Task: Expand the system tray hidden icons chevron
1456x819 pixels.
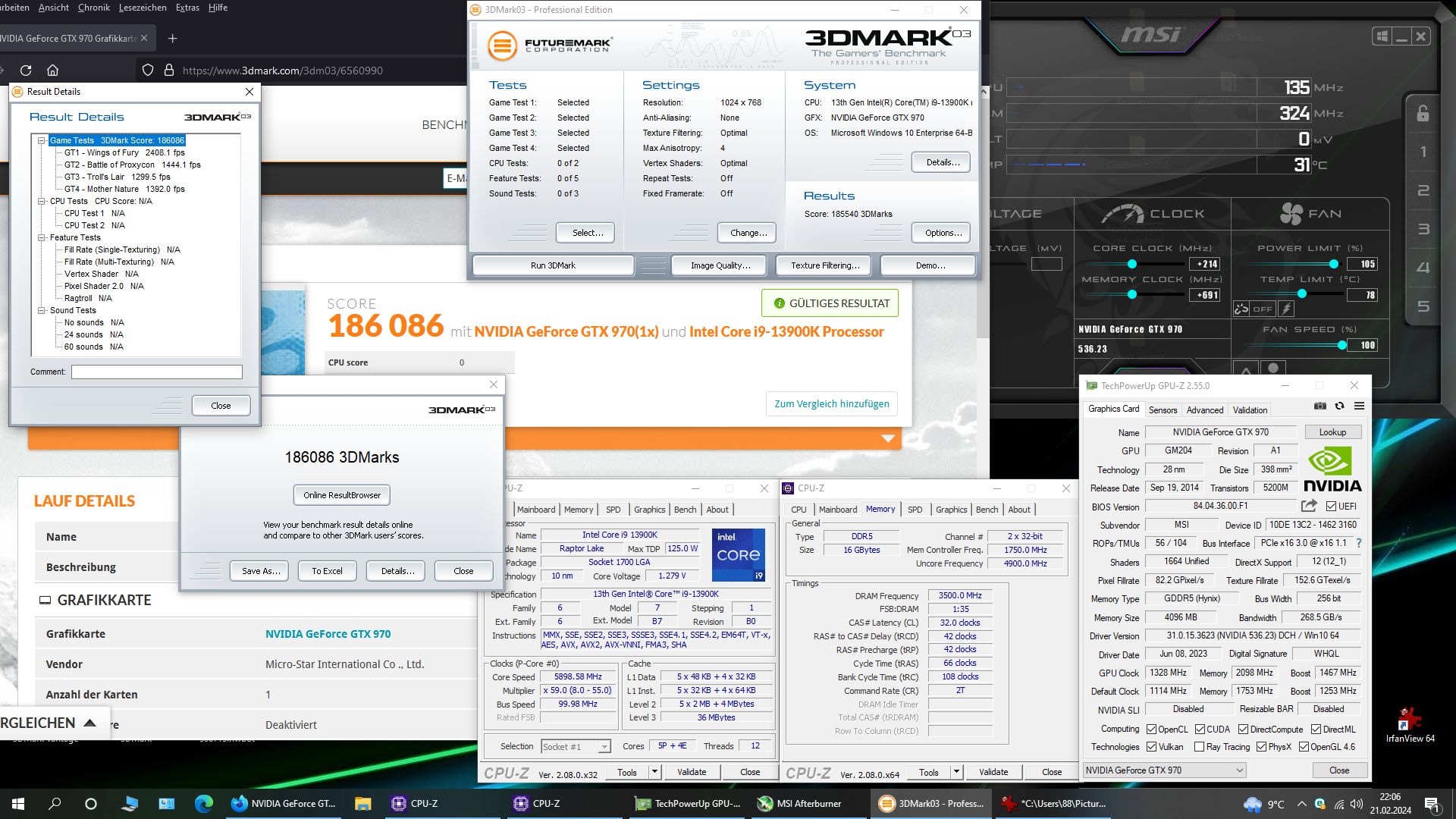Action: coord(1301,804)
